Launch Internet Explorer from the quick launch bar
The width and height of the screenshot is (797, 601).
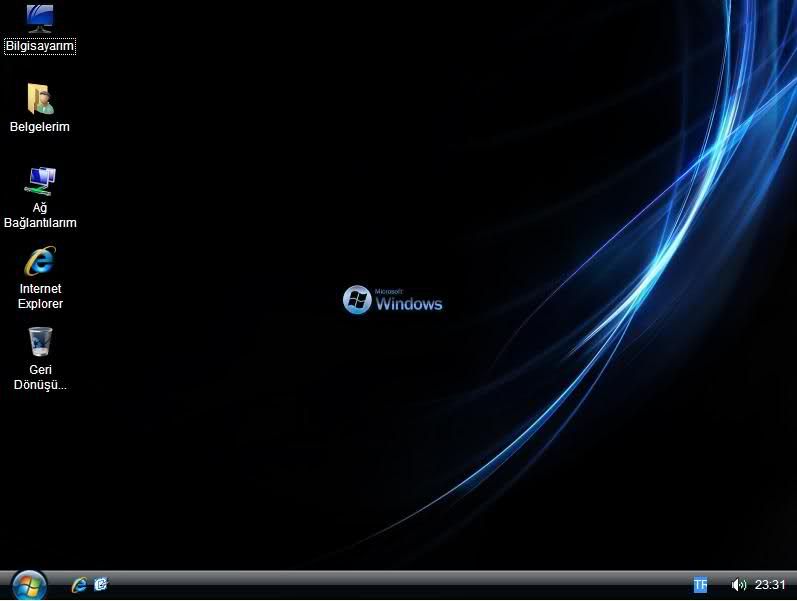tap(78, 585)
